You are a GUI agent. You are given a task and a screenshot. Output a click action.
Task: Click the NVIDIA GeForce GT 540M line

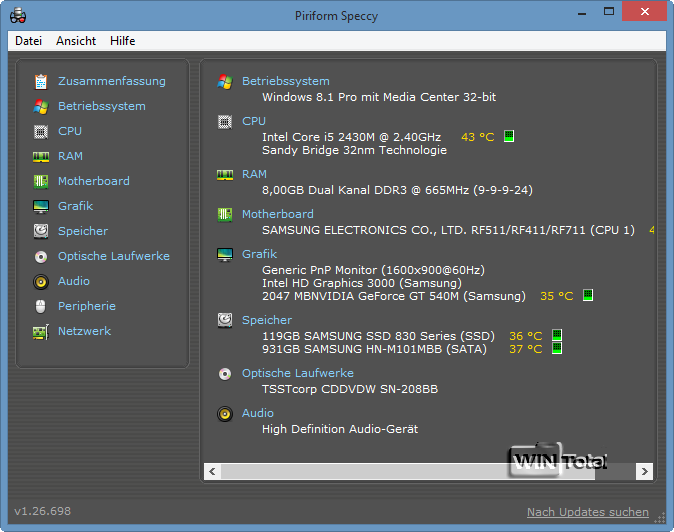[x=394, y=296]
